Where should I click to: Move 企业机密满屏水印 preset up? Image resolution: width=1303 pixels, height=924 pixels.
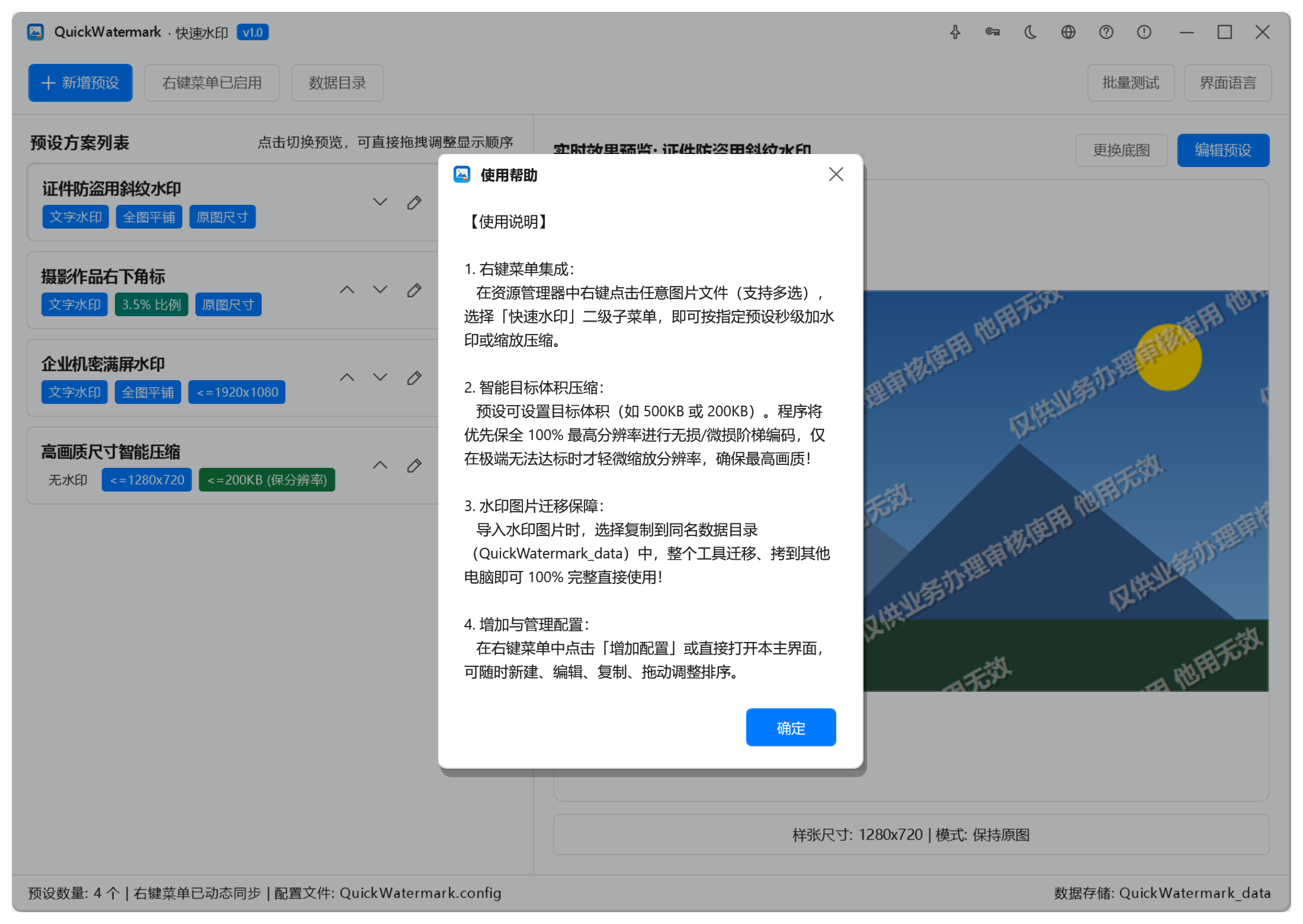coord(347,377)
